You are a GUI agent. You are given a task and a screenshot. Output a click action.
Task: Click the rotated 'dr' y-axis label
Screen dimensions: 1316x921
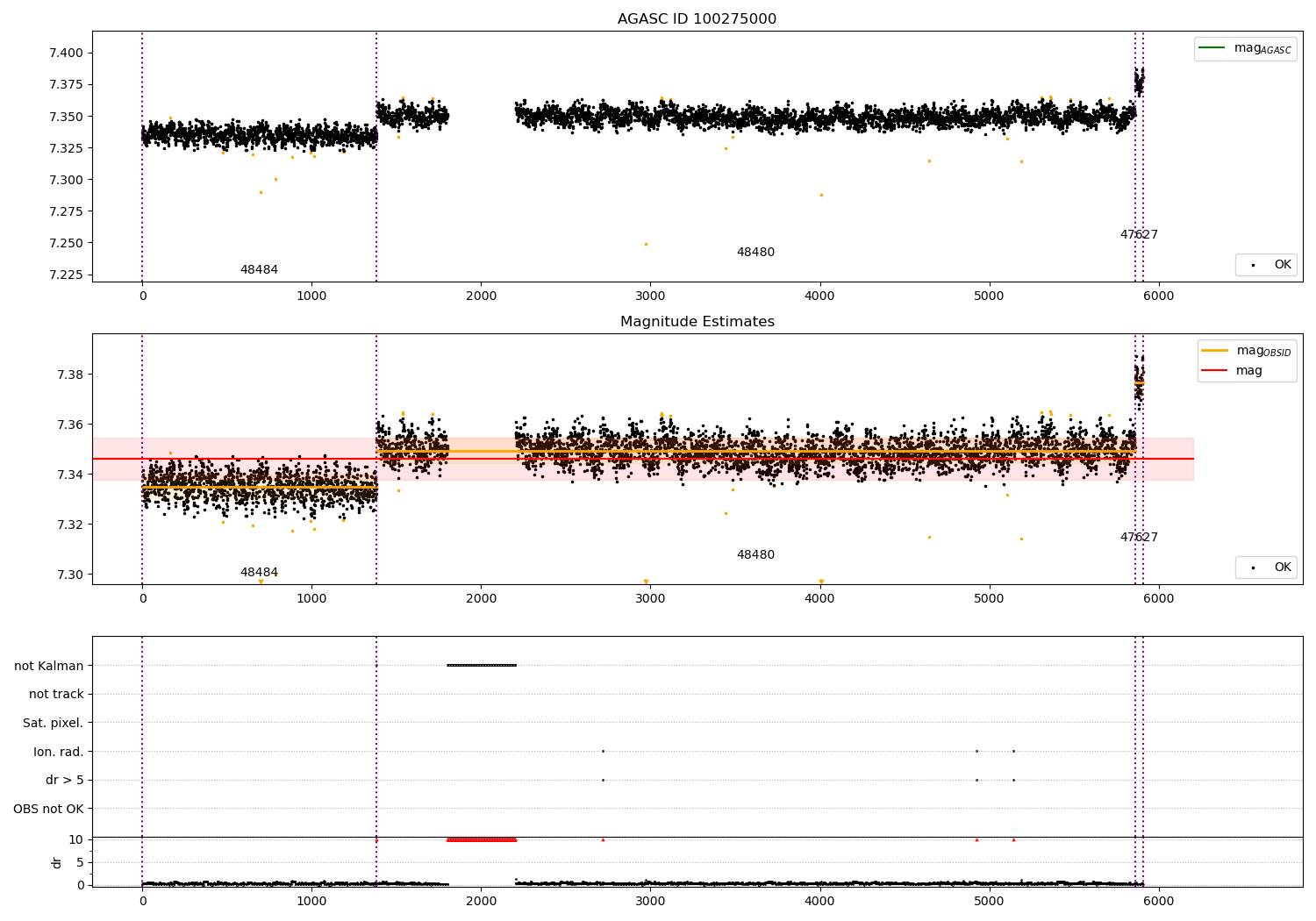(57, 862)
